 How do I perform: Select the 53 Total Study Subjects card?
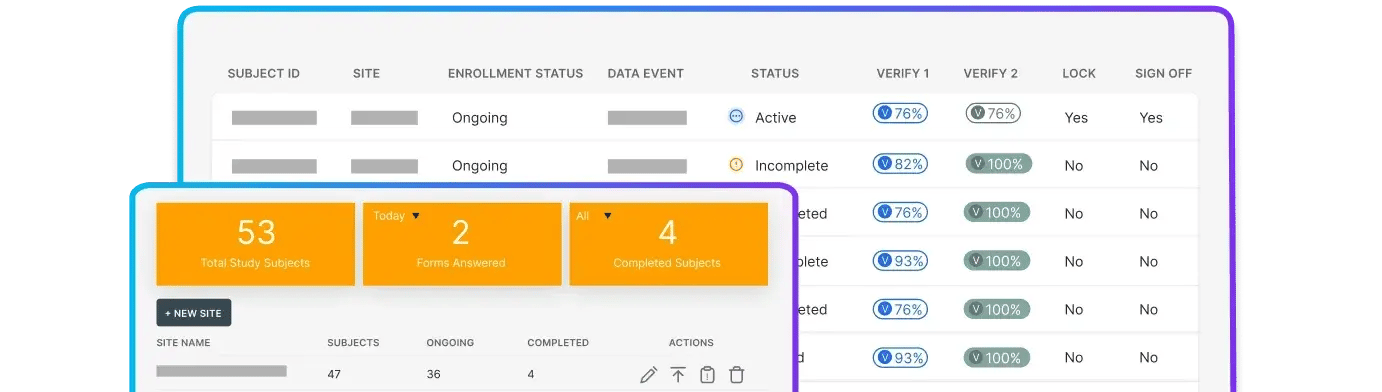pos(256,244)
